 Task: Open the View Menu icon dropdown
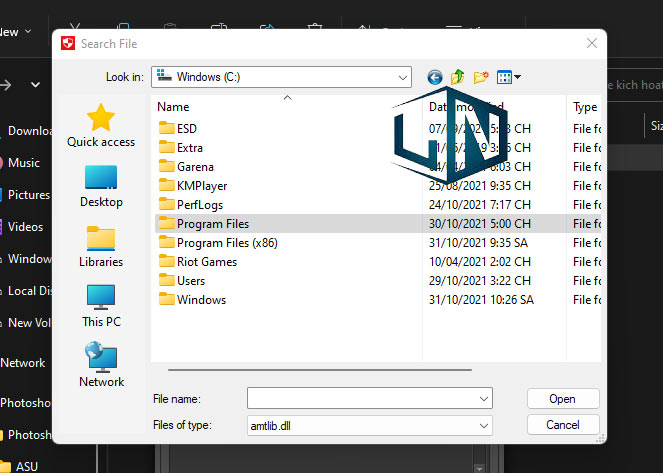[x=508, y=77]
